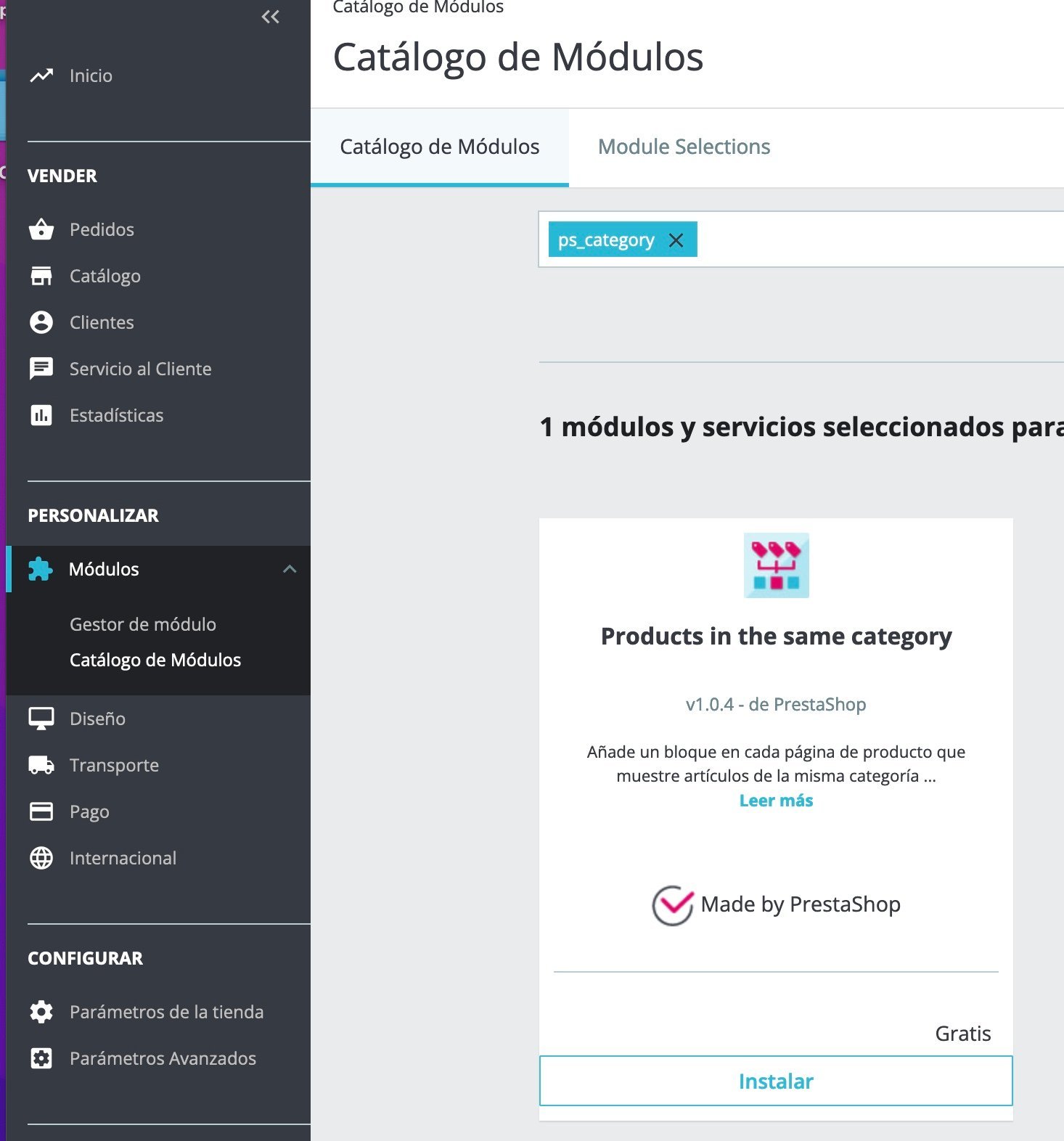
Task: Click the Internacional globe icon
Action: [x=41, y=858]
